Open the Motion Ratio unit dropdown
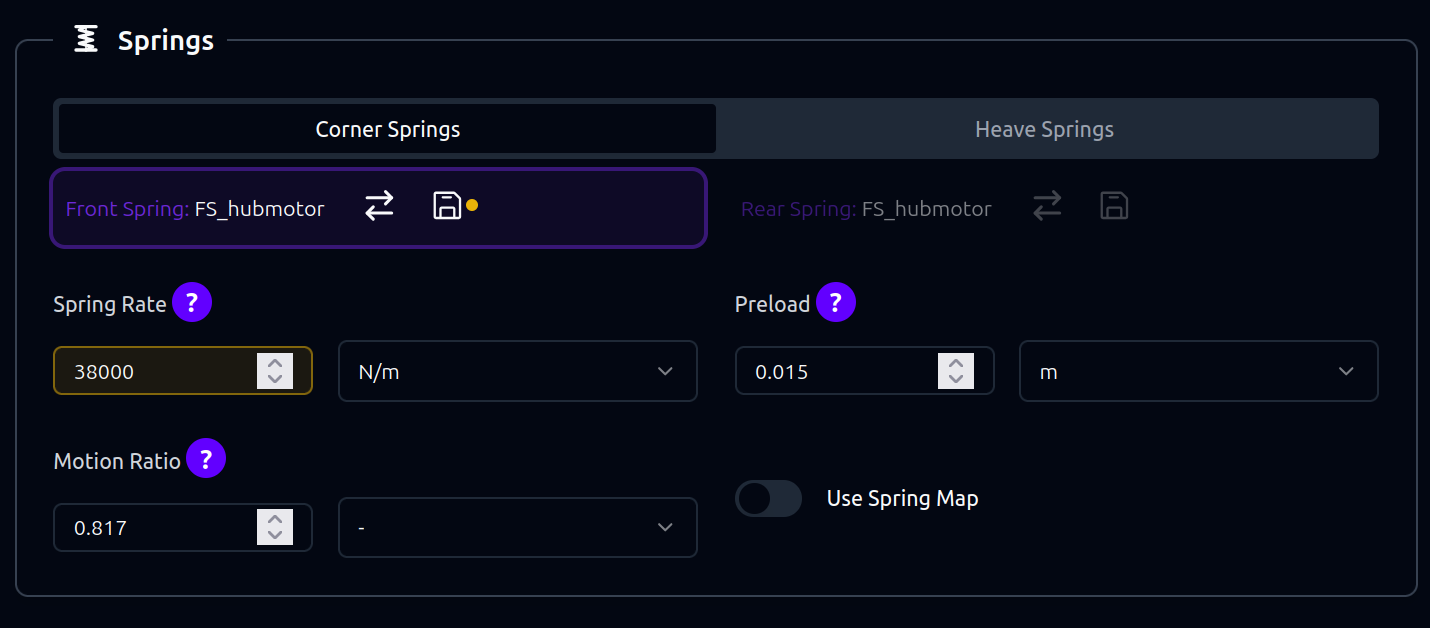The height and width of the screenshot is (628, 1430). point(517,527)
